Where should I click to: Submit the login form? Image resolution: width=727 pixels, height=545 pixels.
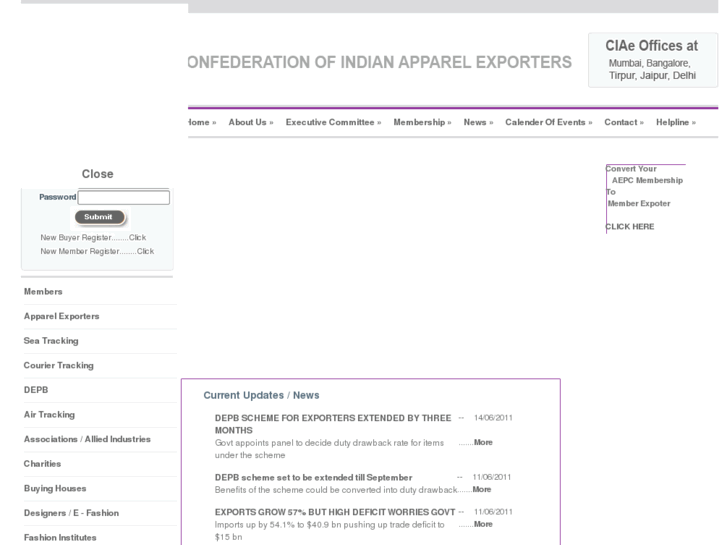pyautogui.click(x=100, y=217)
